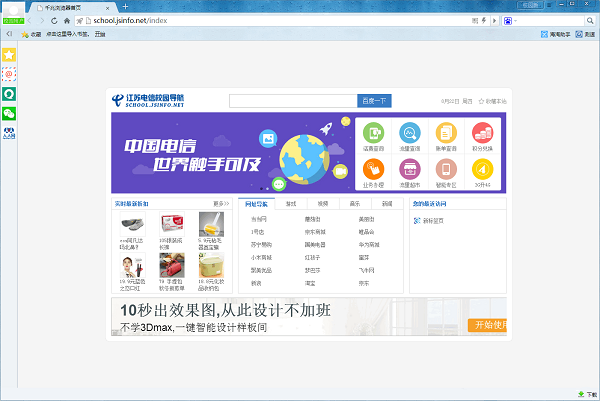Open the 梦芭莎 link
Screen dimensions: 600x401
312,270
